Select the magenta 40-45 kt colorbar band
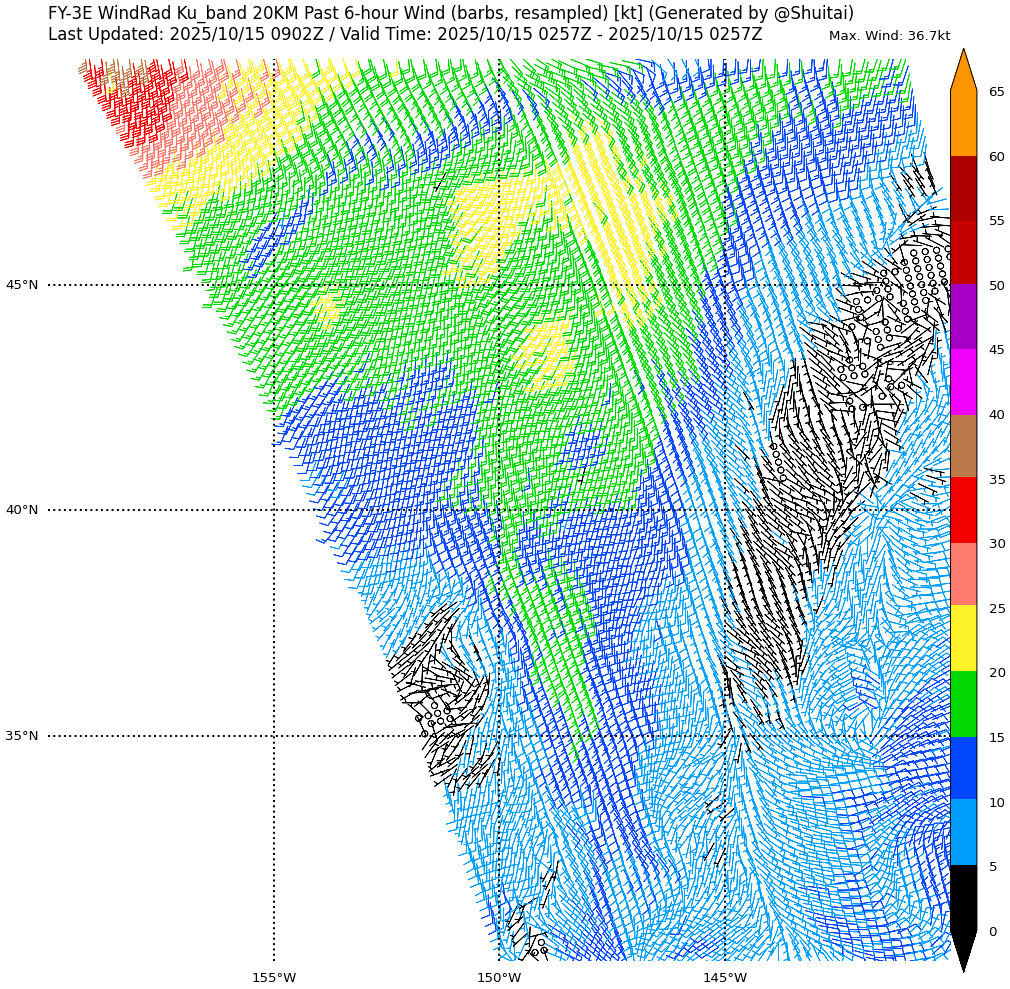 [963, 382]
